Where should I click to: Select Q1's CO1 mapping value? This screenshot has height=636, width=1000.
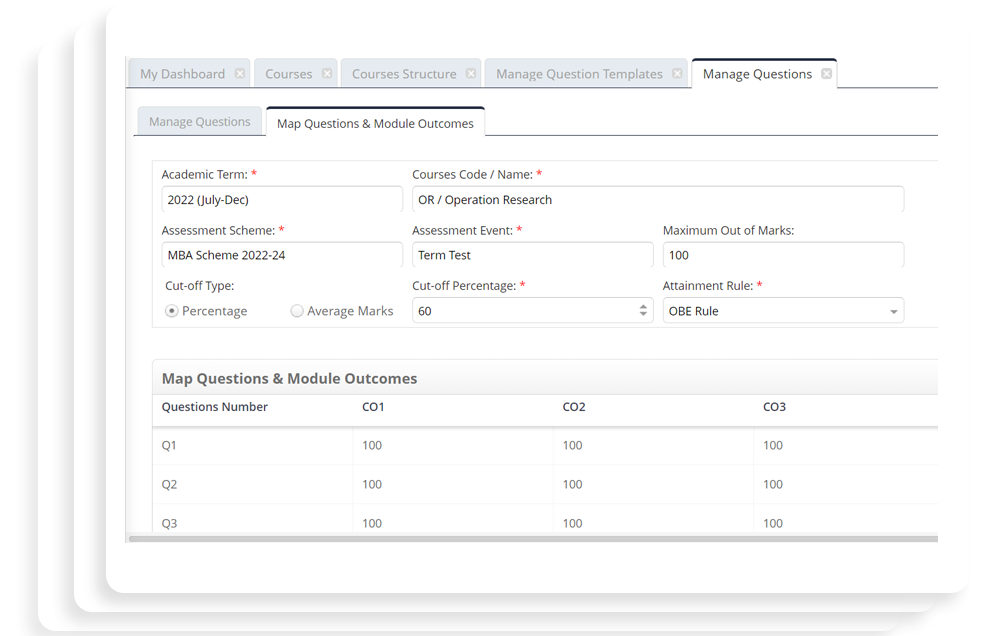point(372,445)
